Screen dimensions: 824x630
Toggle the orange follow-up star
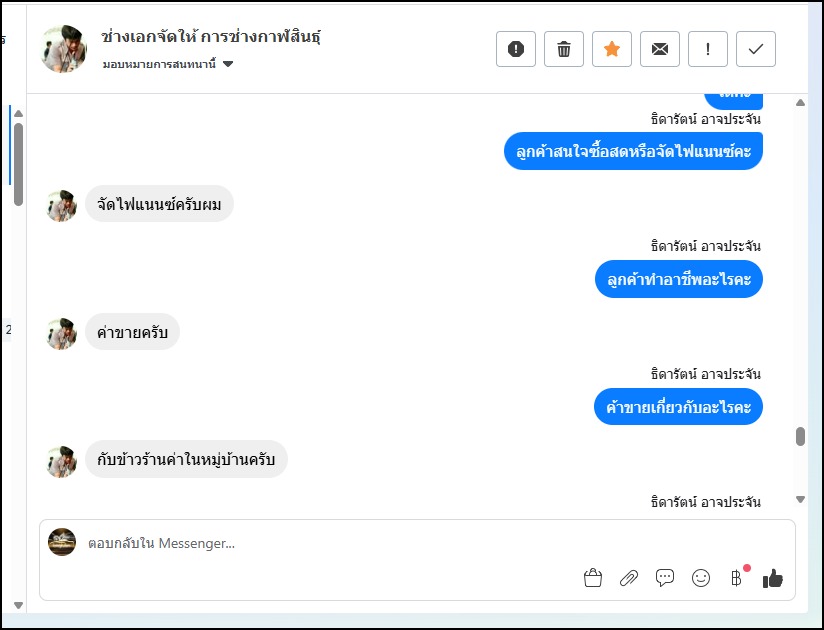tap(612, 49)
